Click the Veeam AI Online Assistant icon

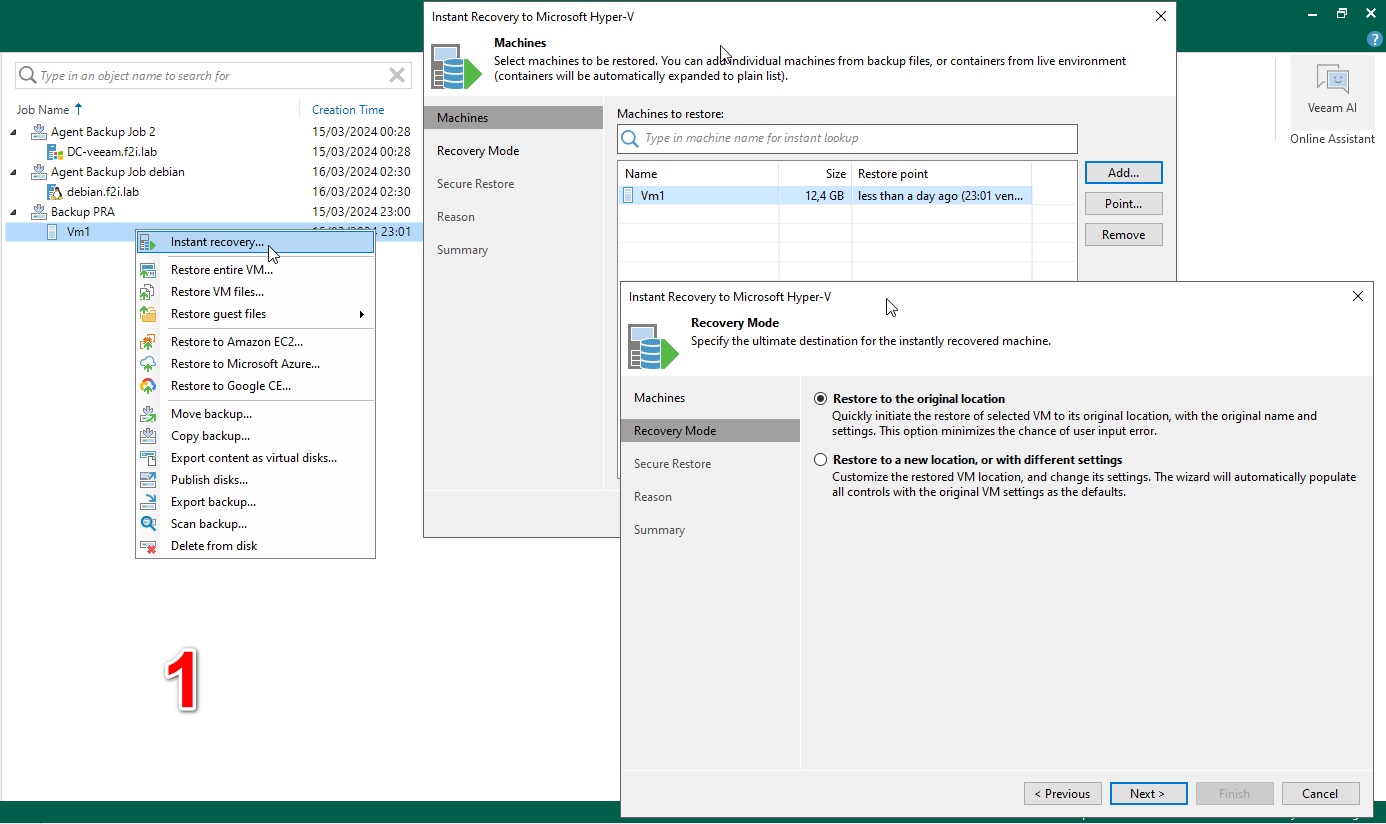tap(1332, 80)
